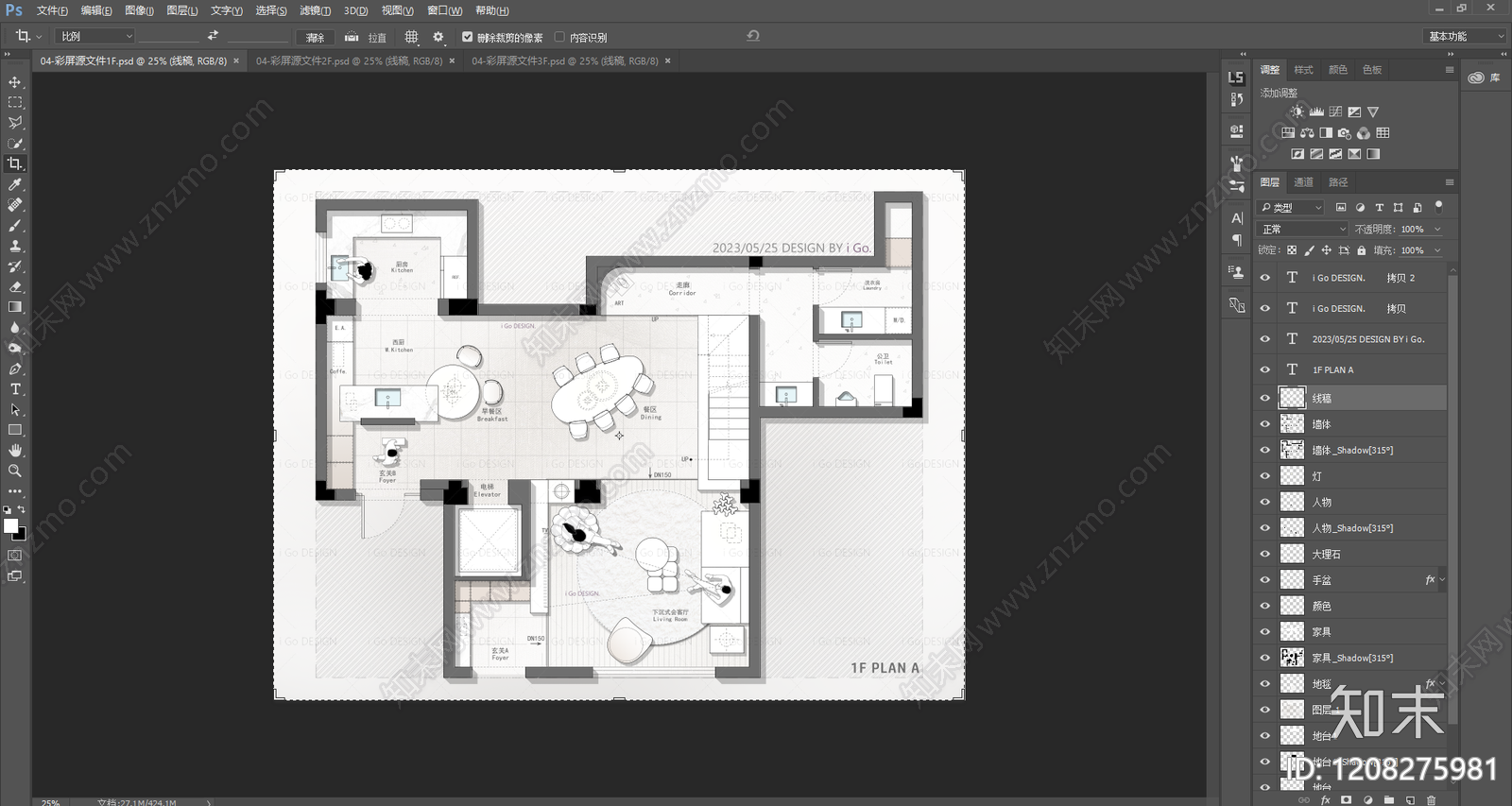Hide the 墙体 layer visibility
The image size is (1512, 806).
[1265, 424]
